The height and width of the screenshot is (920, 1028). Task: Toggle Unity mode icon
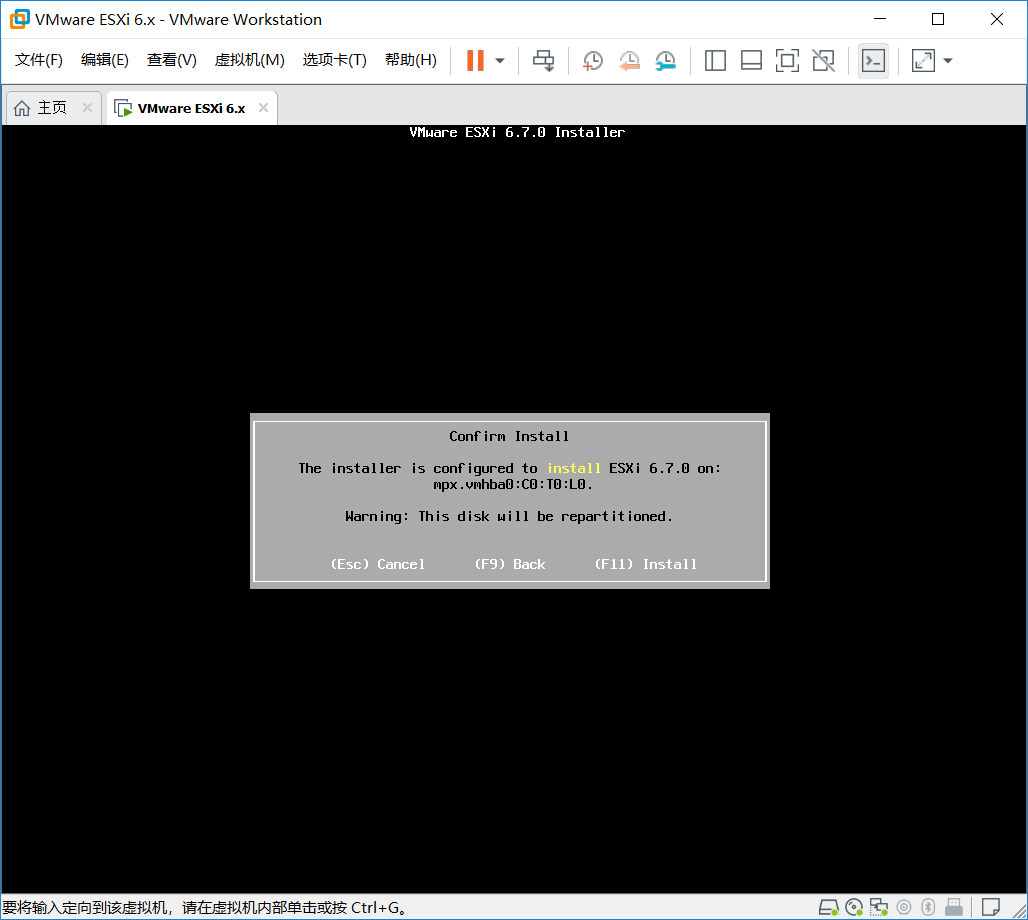[x=823, y=60]
